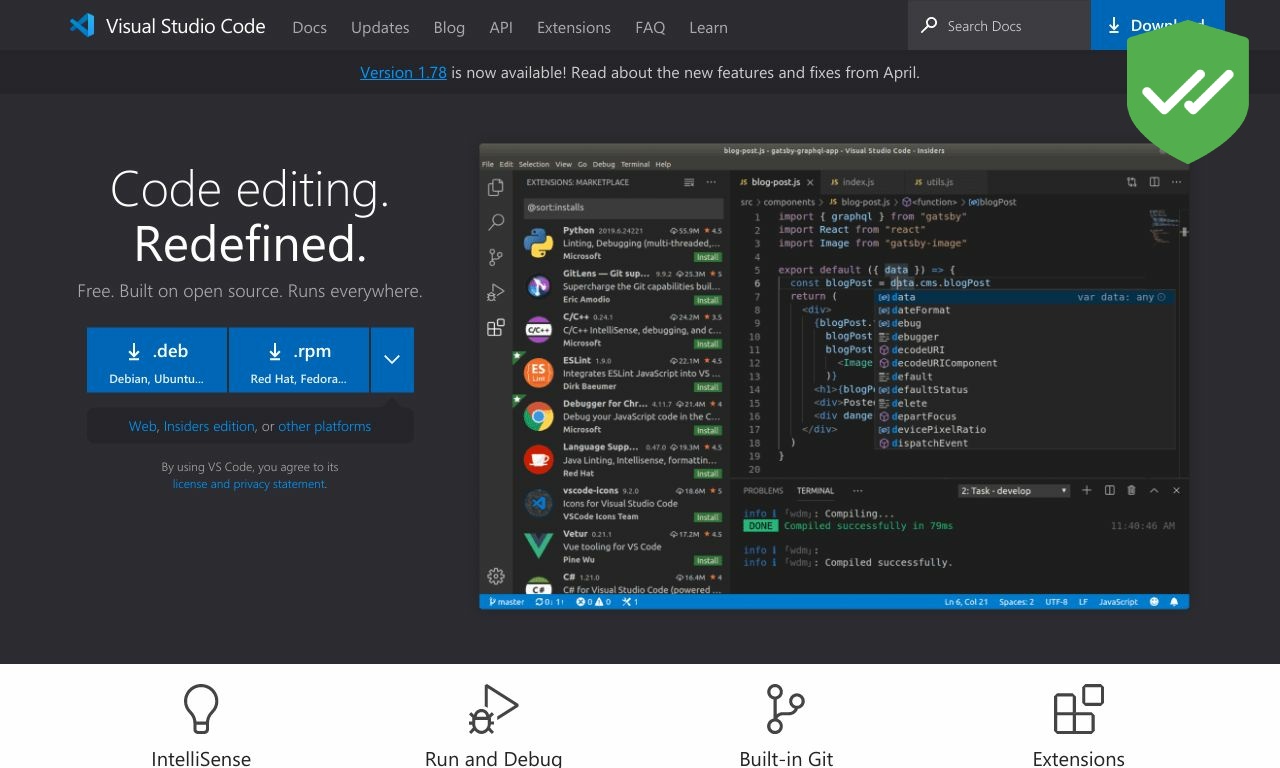Viewport: 1280px width, 768px height.
Task: Open Source Control icon in screenshot's activity bar
Action: click(495, 257)
